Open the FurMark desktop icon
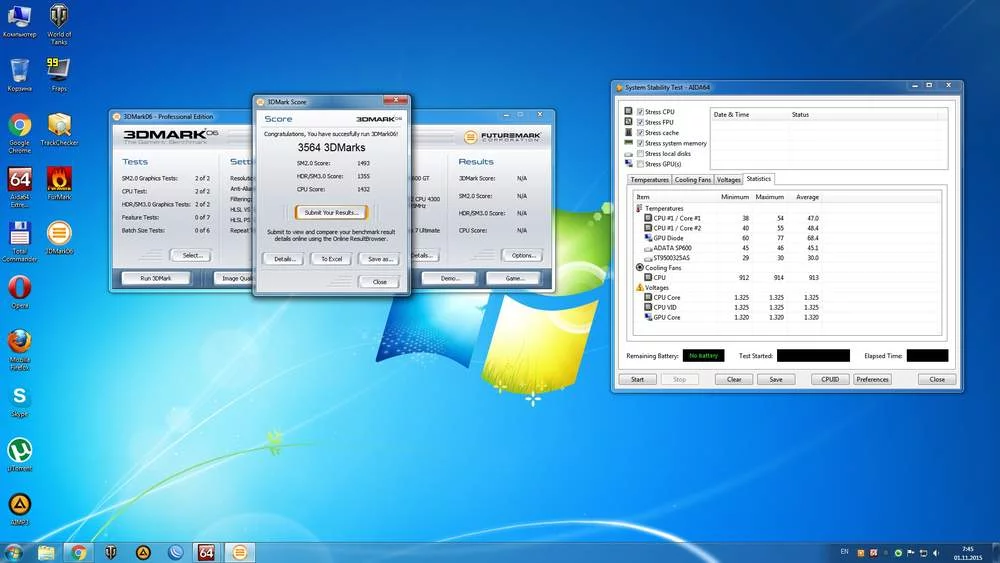This screenshot has height=563, width=1000. tap(59, 179)
